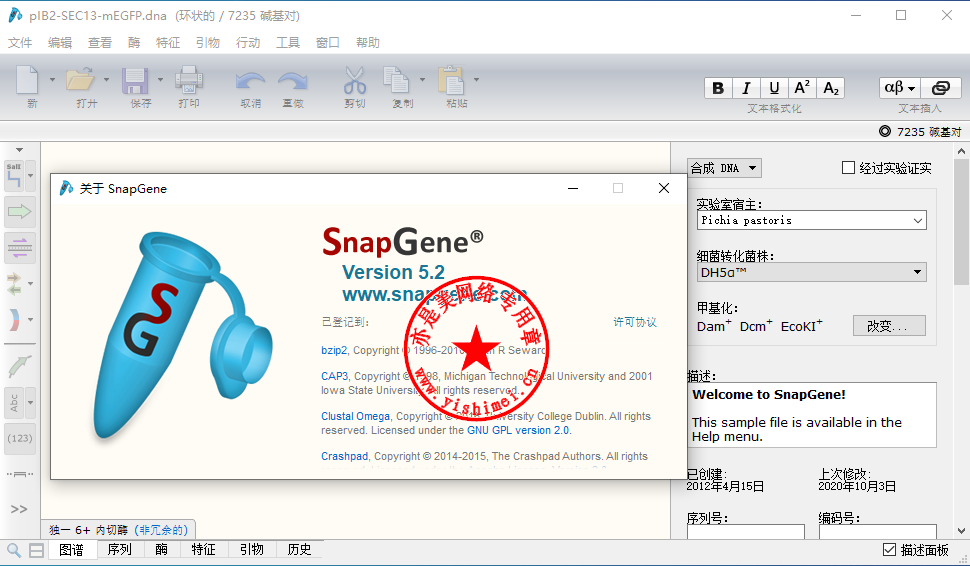Open the Pichia pastoris host dropdown
This screenshot has width=970, height=566.
pos(811,220)
